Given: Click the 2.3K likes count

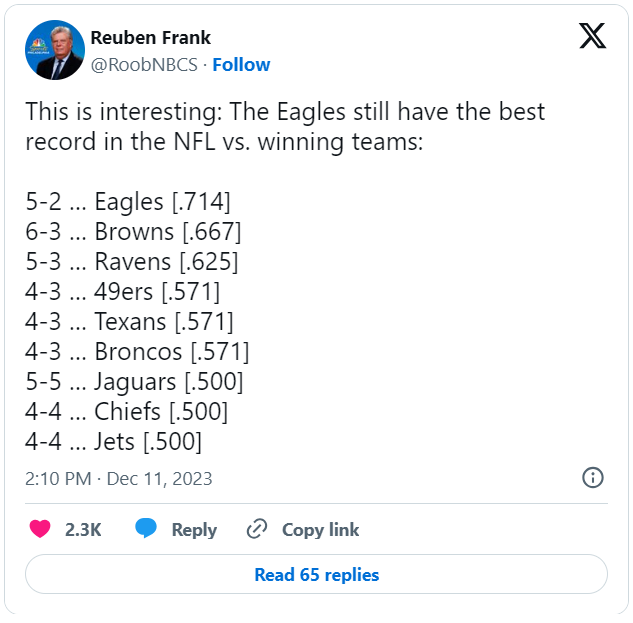Looking at the screenshot, I should click(83, 530).
